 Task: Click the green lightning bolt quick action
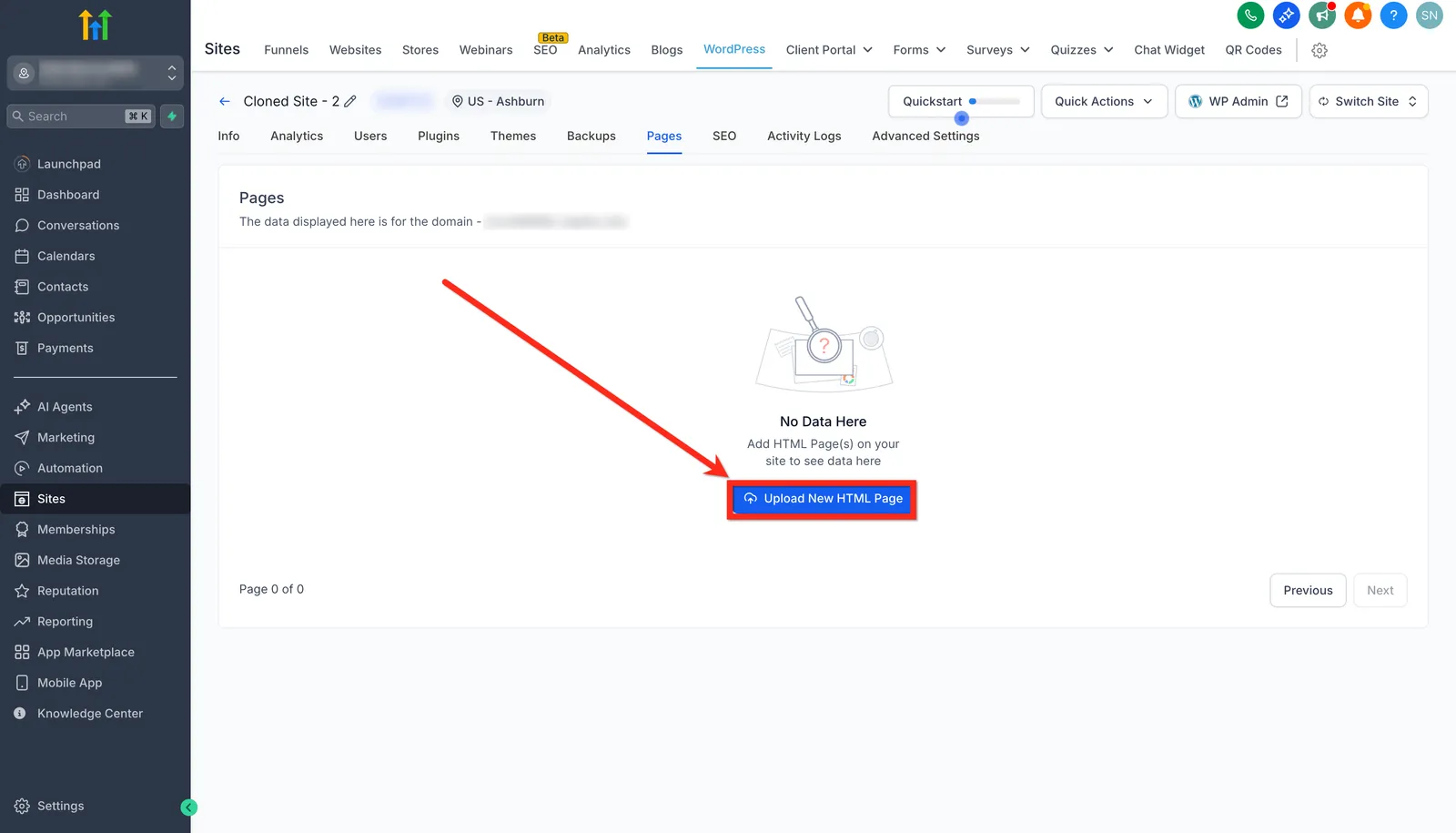[x=172, y=117]
